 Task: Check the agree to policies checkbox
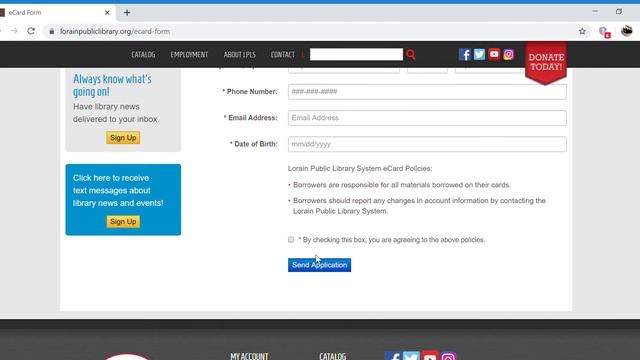(x=291, y=240)
